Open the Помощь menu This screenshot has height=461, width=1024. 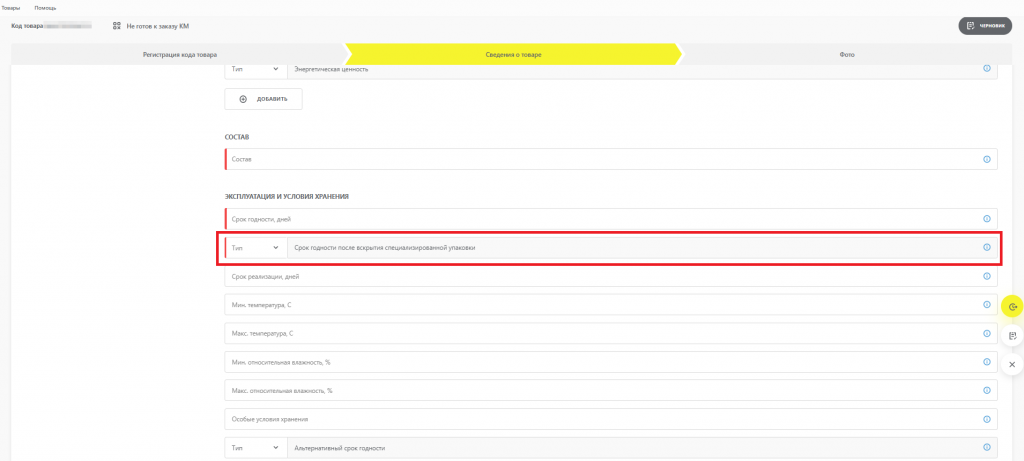[x=45, y=7]
